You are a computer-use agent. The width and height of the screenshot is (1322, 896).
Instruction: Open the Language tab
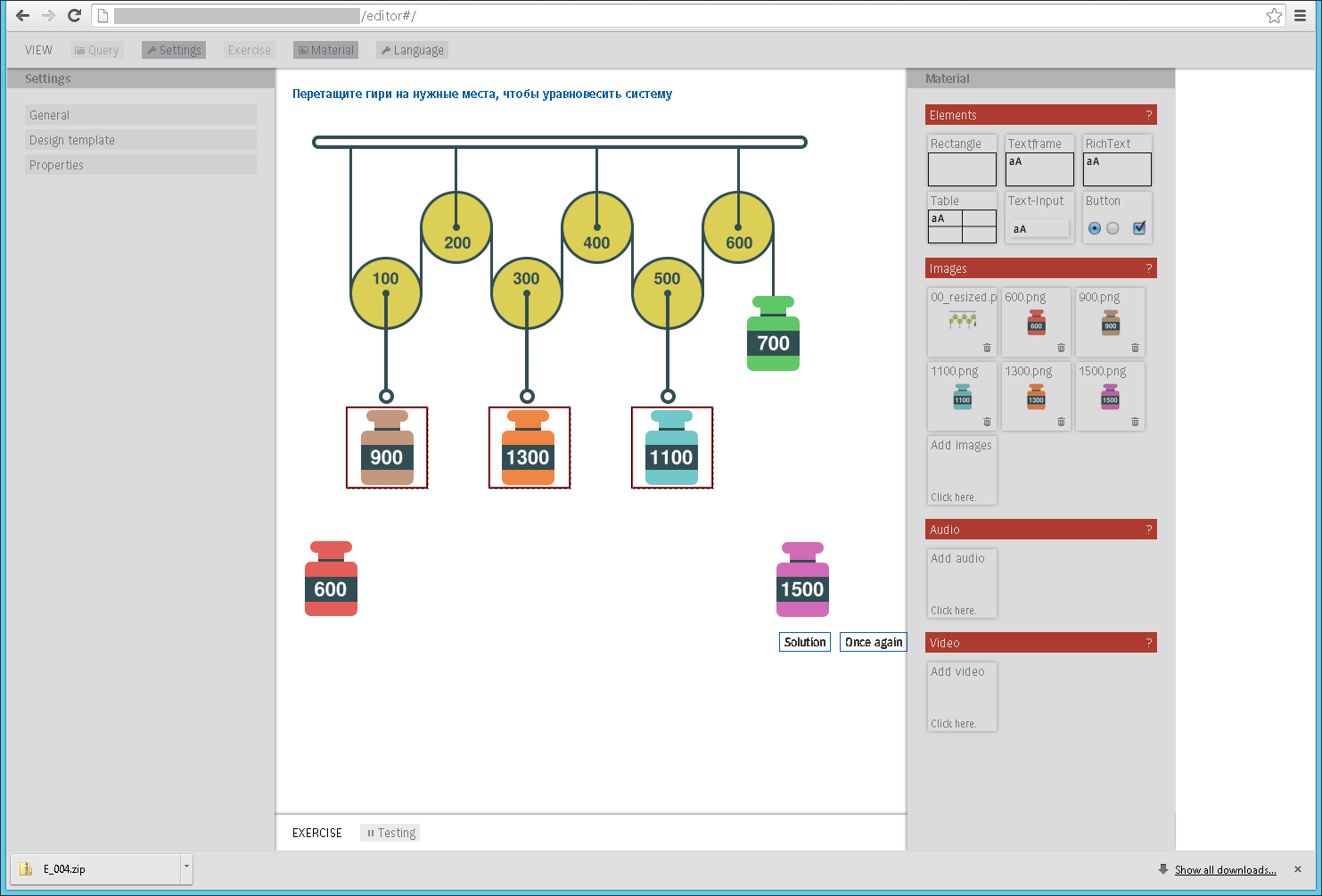(412, 50)
